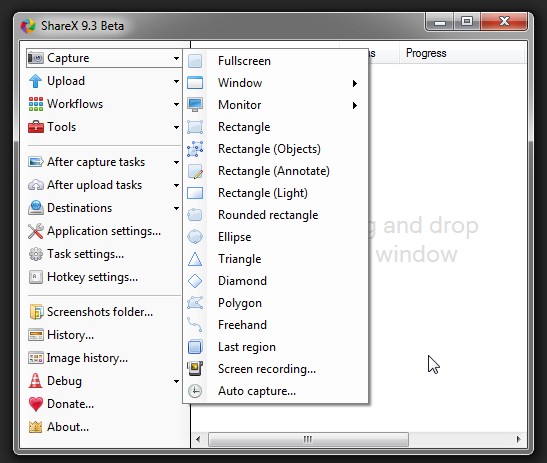The width and height of the screenshot is (547, 463).
Task: Click the Hotkey settings key icon
Action: coord(36,277)
